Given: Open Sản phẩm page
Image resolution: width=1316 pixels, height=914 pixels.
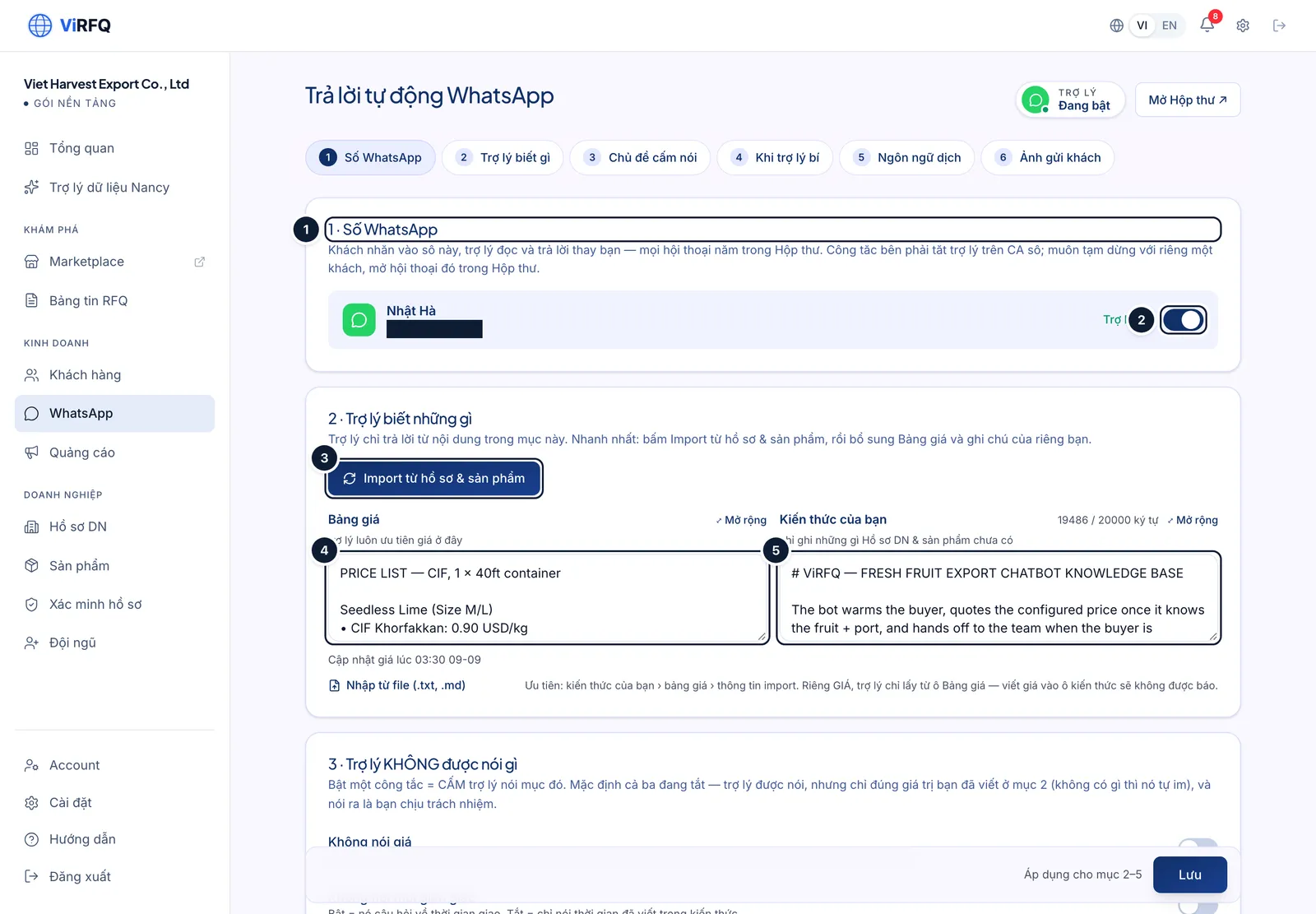Looking at the screenshot, I should 114,565.
